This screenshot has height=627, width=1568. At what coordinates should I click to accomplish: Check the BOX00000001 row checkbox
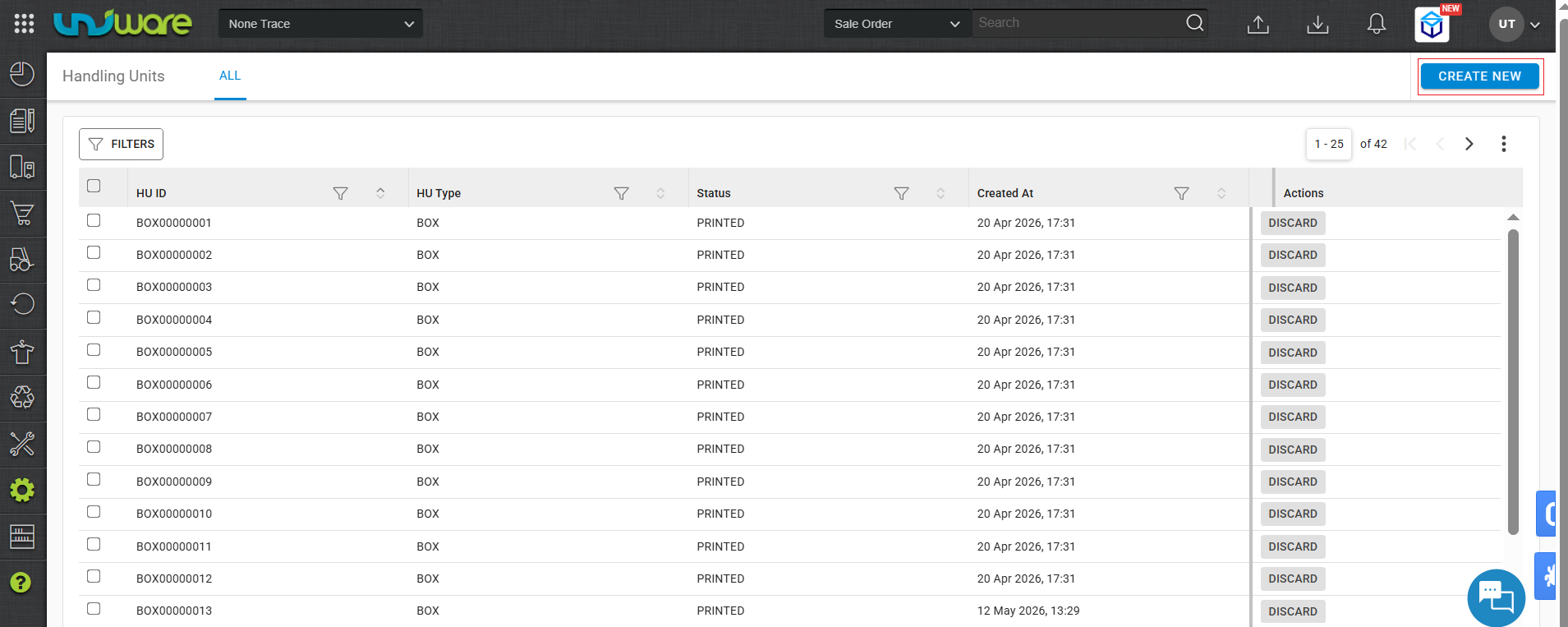click(x=94, y=220)
